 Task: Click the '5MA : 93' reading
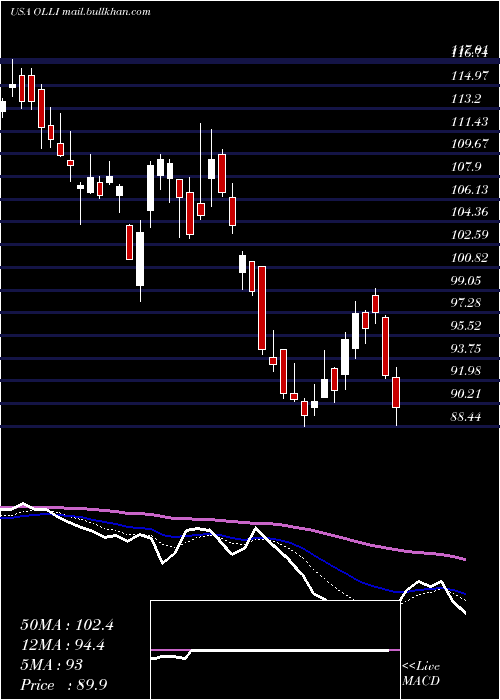tap(51, 665)
